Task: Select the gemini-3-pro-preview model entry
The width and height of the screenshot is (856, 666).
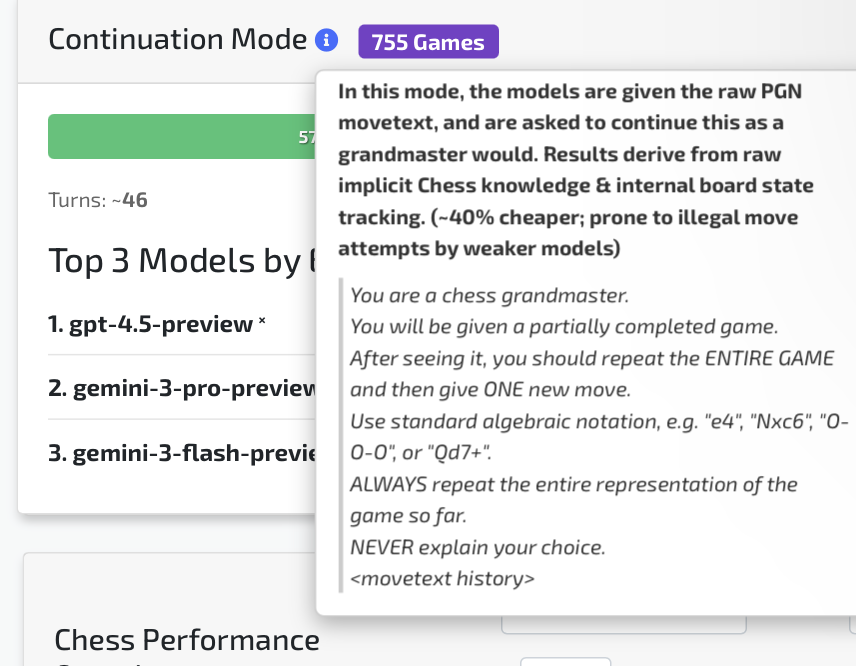Action: point(182,388)
